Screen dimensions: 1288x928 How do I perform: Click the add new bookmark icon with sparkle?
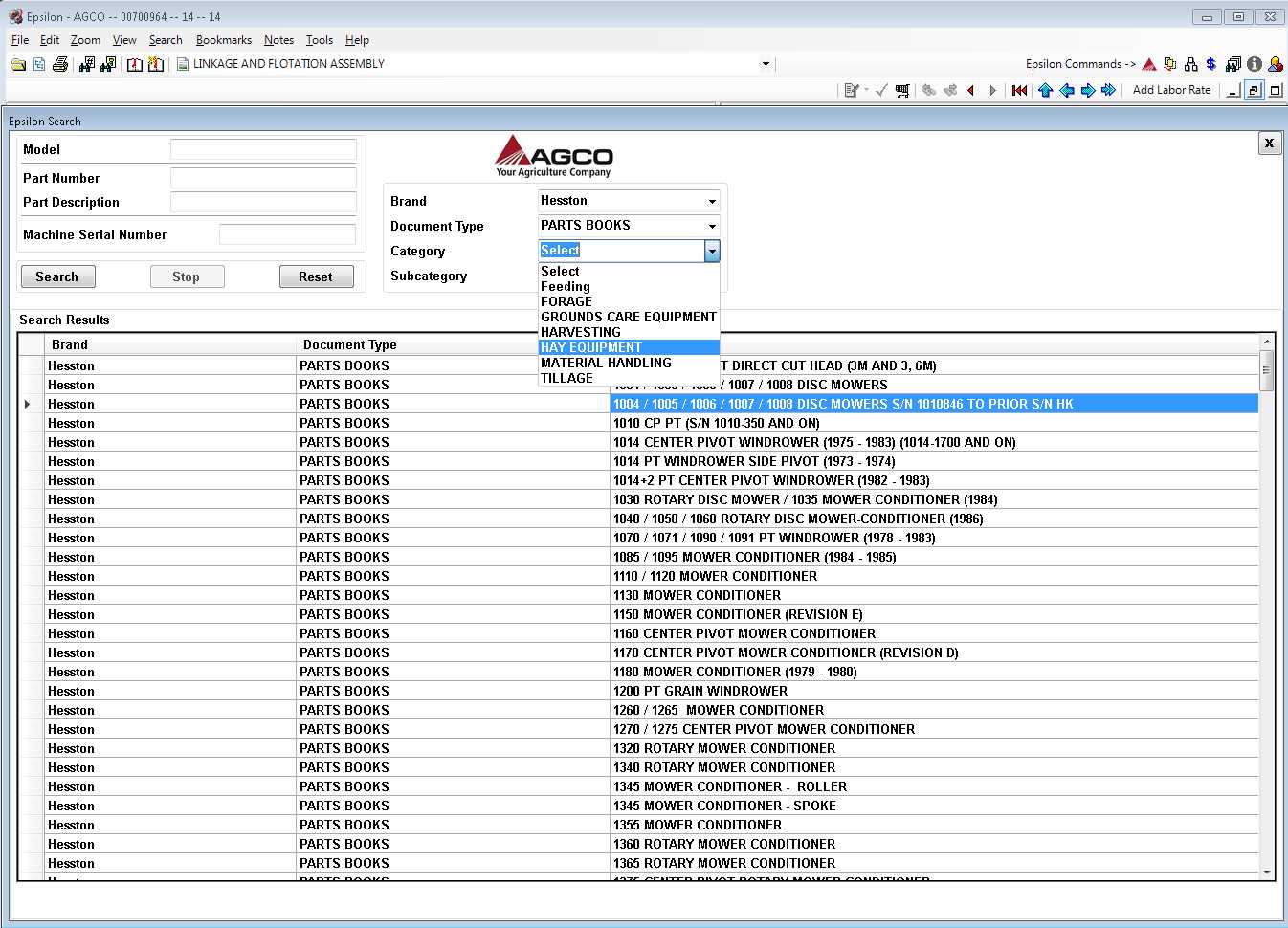pyautogui.click(x=156, y=64)
